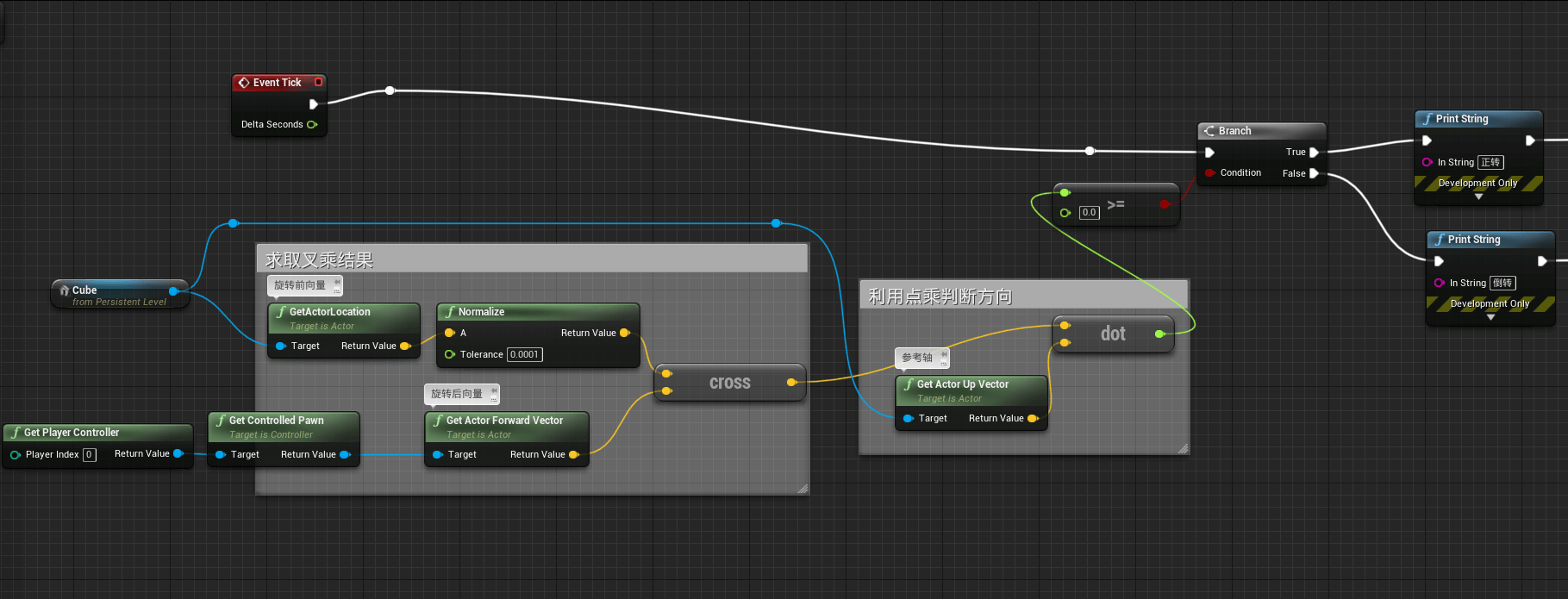Select the 旋转前向量 node comment bubble
This screenshot has height=599, width=1568.
[x=305, y=285]
